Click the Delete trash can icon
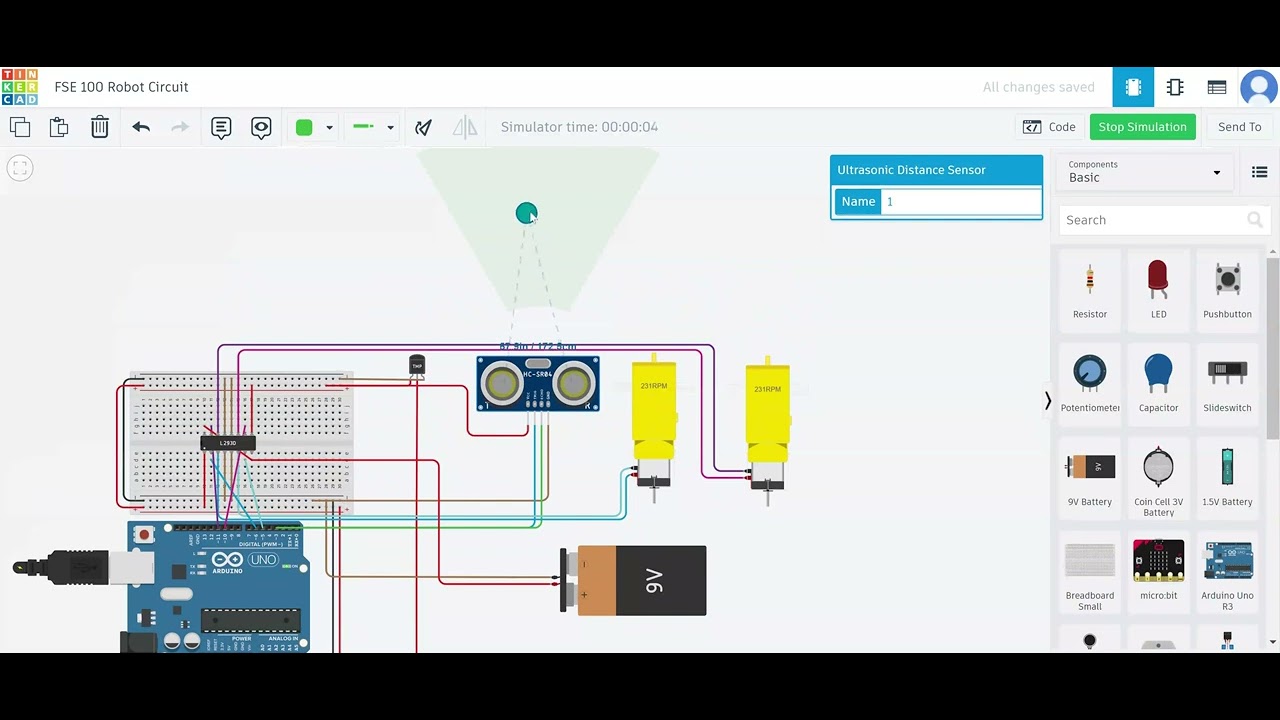1280x720 pixels. click(100, 127)
